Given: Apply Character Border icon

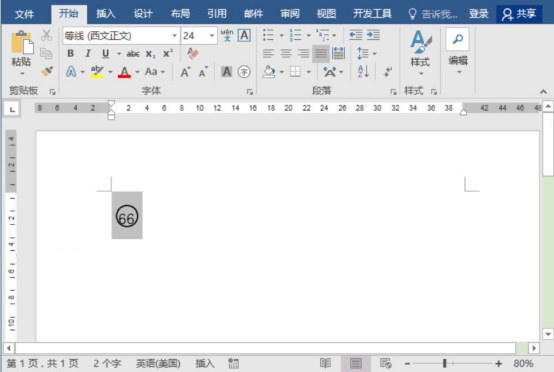Looking at the screenshot, I should (244, 35).
